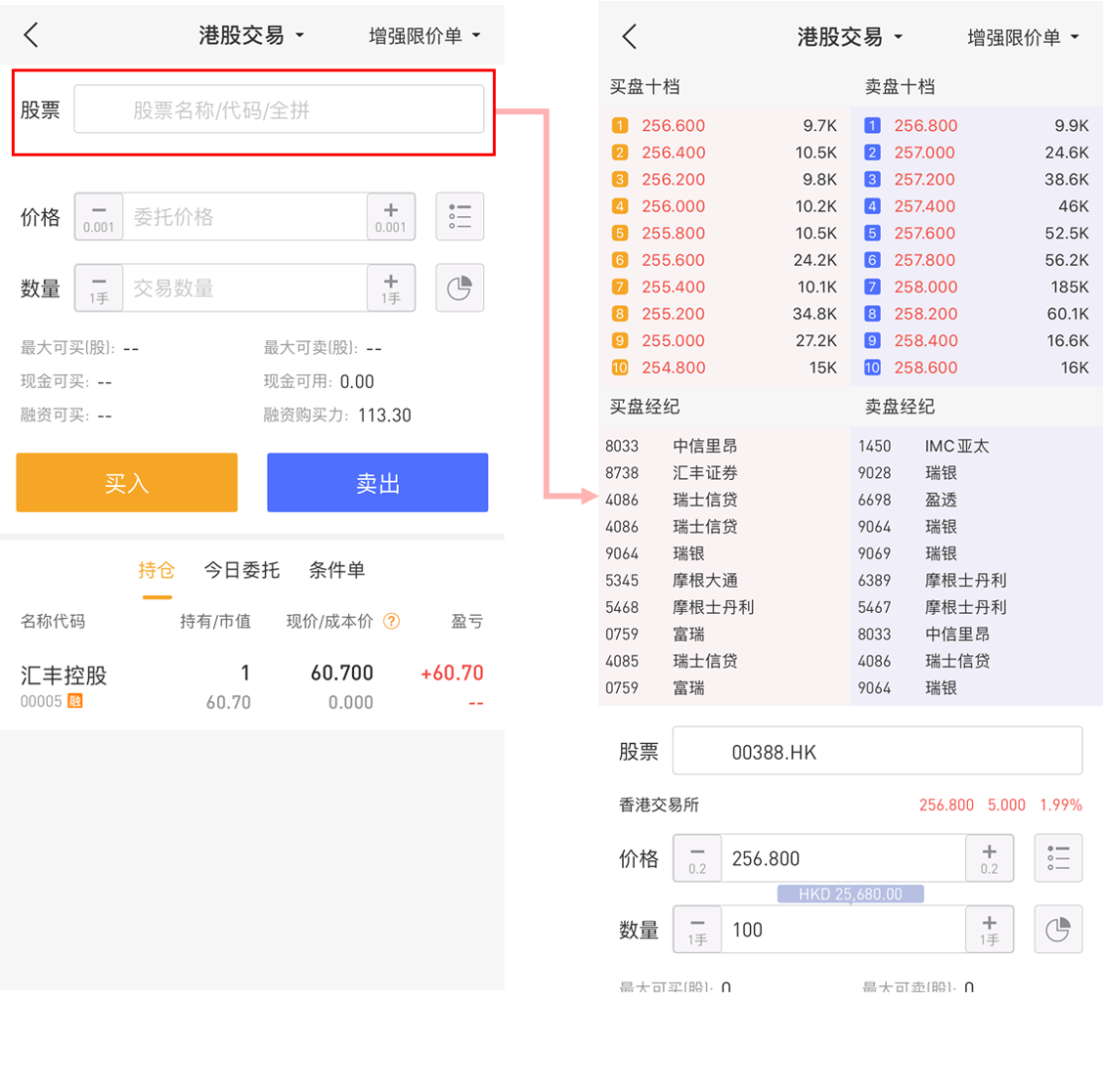Expand 增强限价单 dropdown on right screen

[1023, 37]
